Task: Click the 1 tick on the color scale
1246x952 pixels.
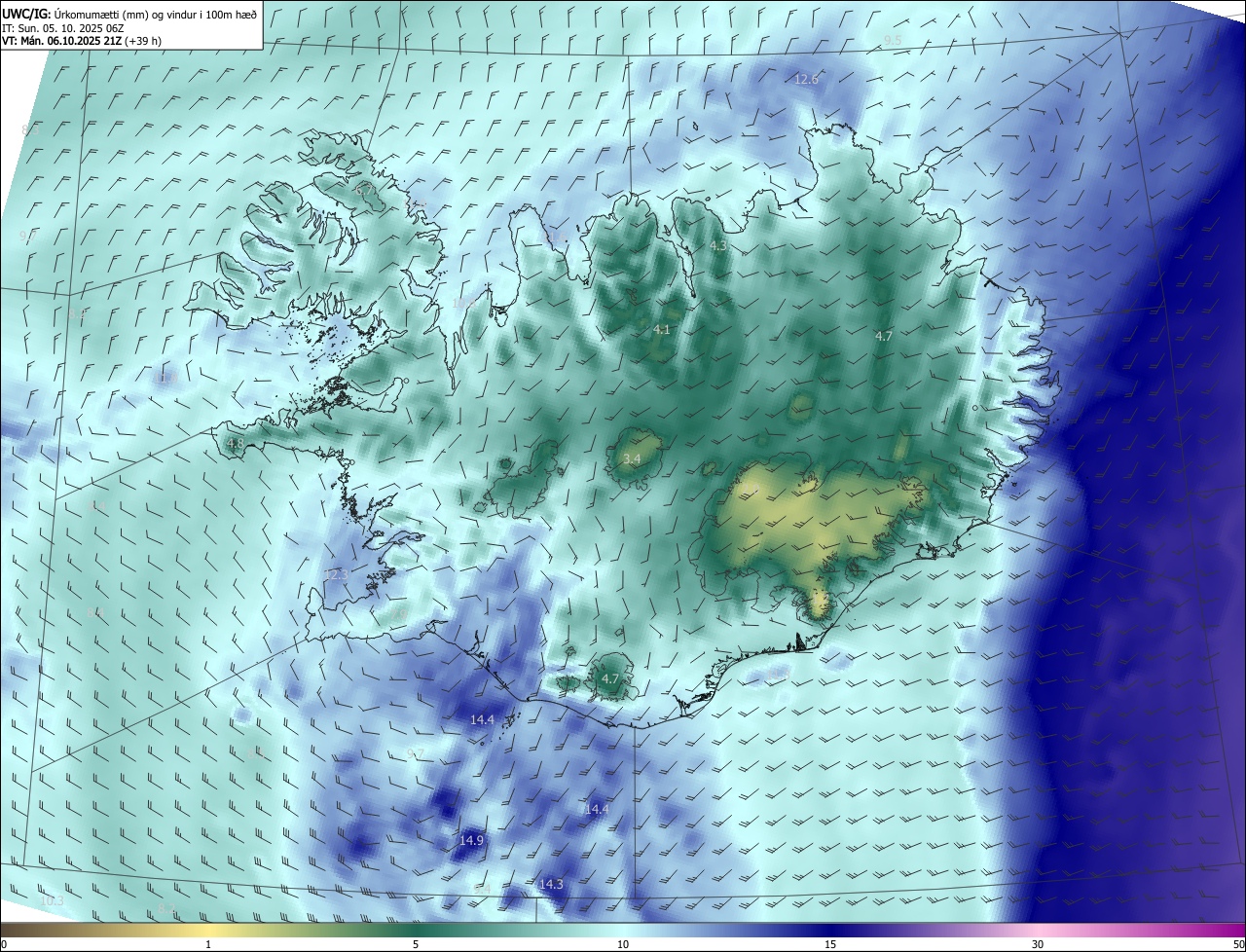Action: (208, 944)
